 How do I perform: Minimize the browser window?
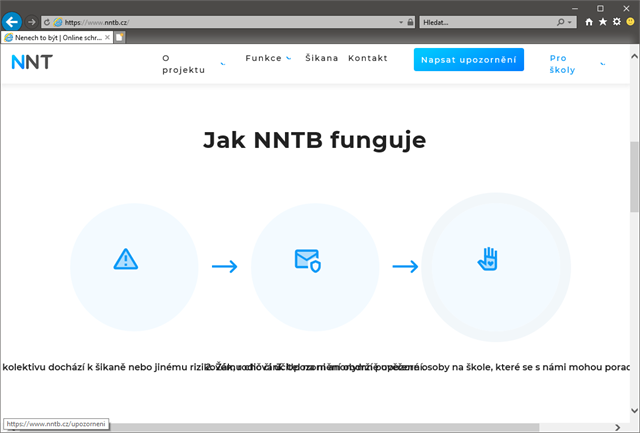(575, 8)
